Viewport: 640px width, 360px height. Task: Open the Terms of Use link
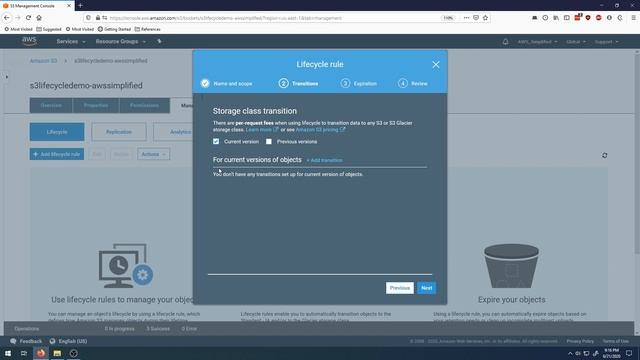[616, 341]
